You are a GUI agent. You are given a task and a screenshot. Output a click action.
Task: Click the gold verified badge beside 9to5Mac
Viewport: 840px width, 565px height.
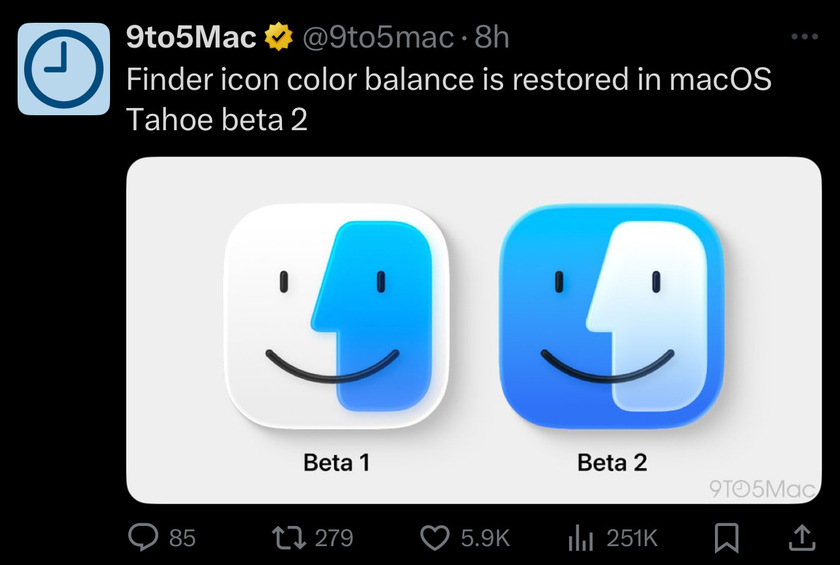[x=279, y=37]
